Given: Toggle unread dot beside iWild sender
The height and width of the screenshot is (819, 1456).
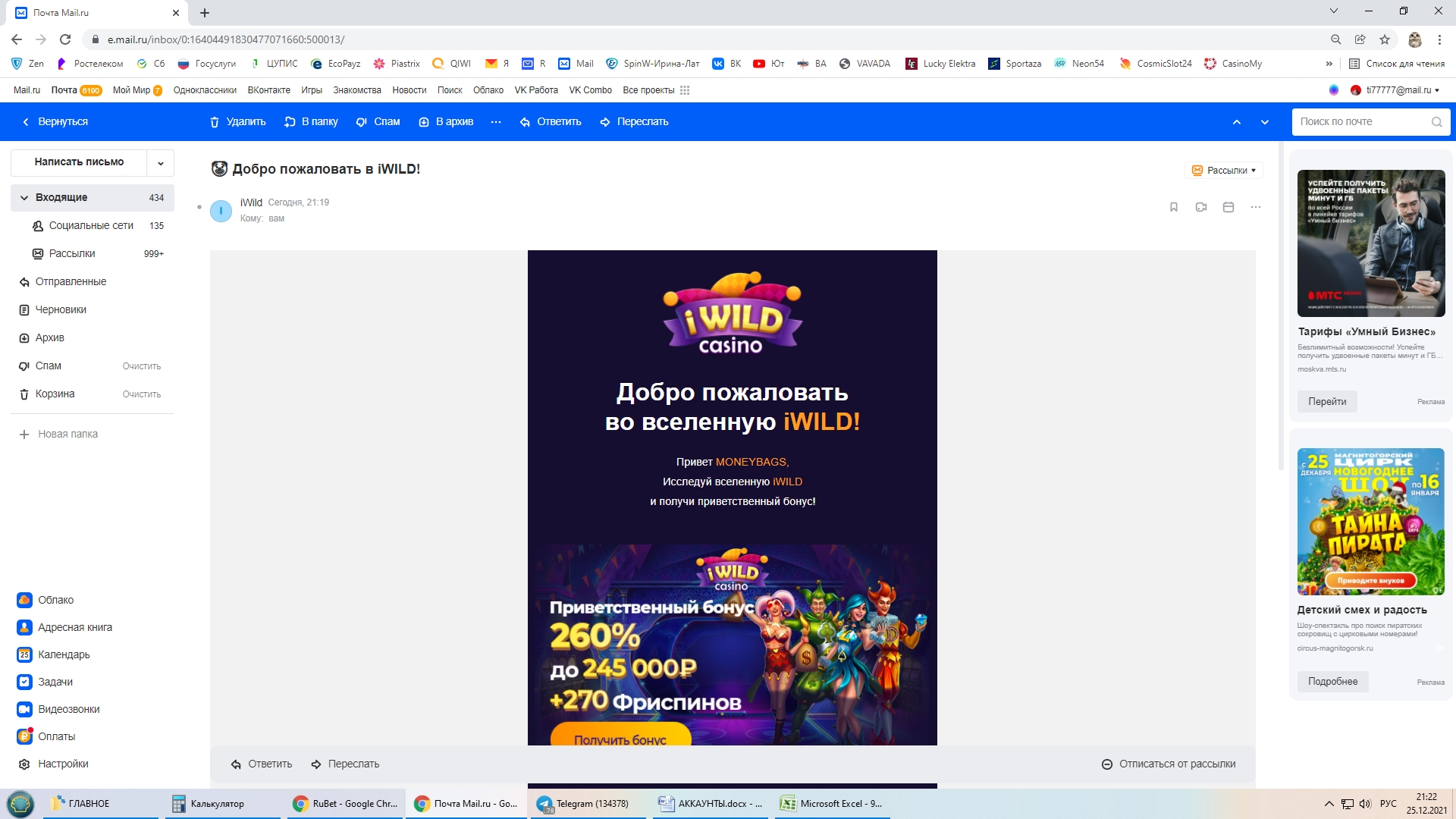Looking at the screenshot, I should click(199, 207).
